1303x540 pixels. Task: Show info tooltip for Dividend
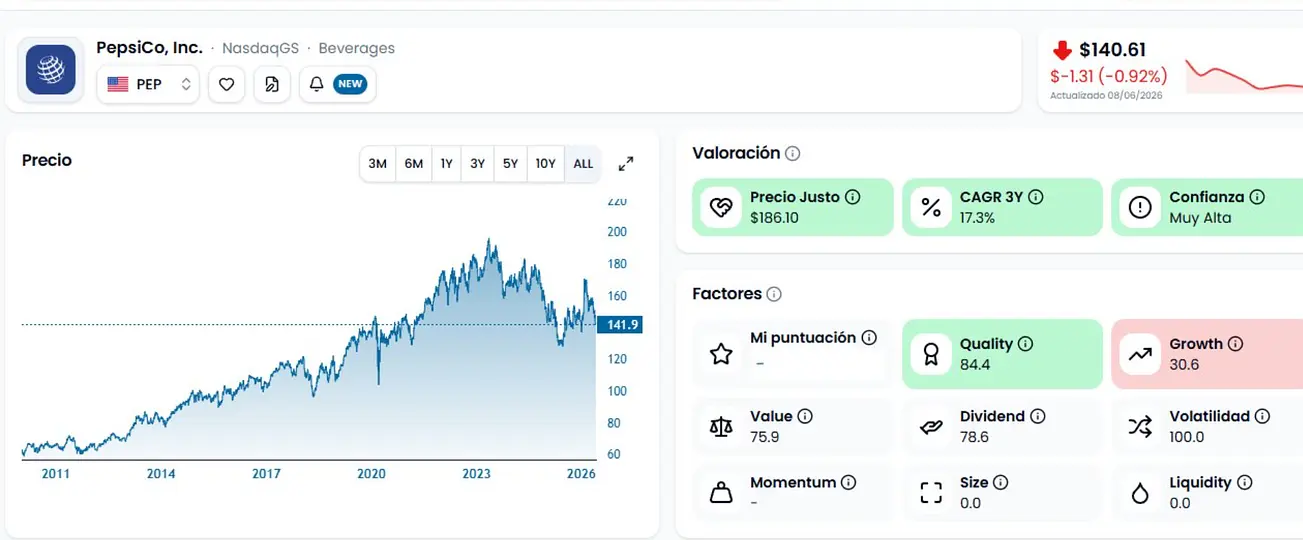click(x=1038, y=416)
